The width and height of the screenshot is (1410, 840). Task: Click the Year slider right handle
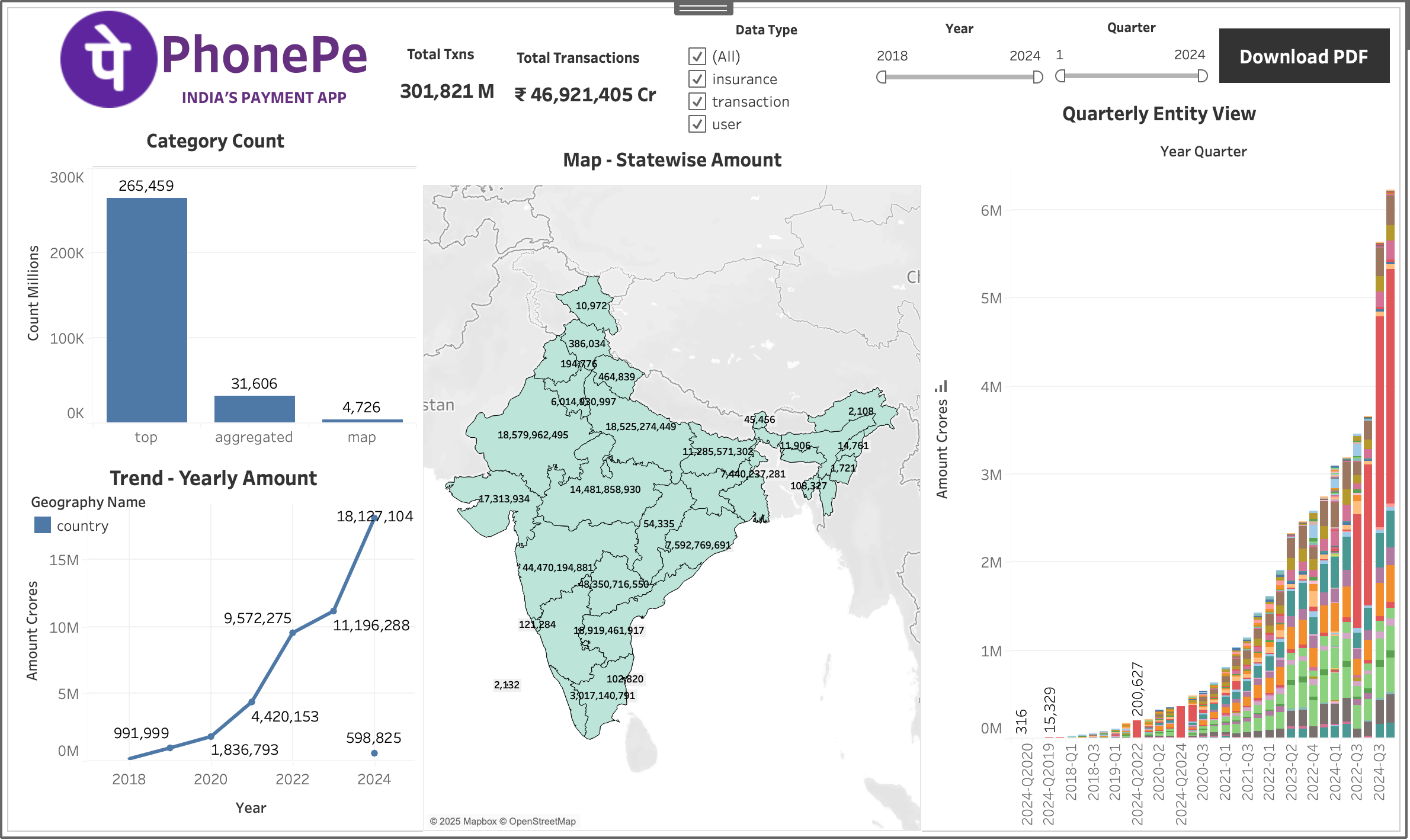click(x=1038, y=77)
